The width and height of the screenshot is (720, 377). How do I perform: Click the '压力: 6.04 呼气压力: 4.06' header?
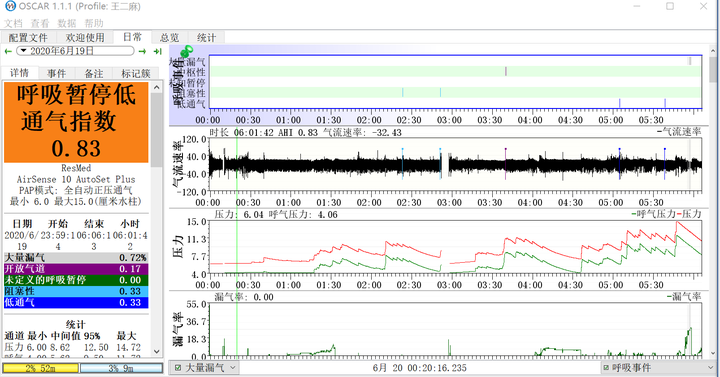(x=276, y=214)
